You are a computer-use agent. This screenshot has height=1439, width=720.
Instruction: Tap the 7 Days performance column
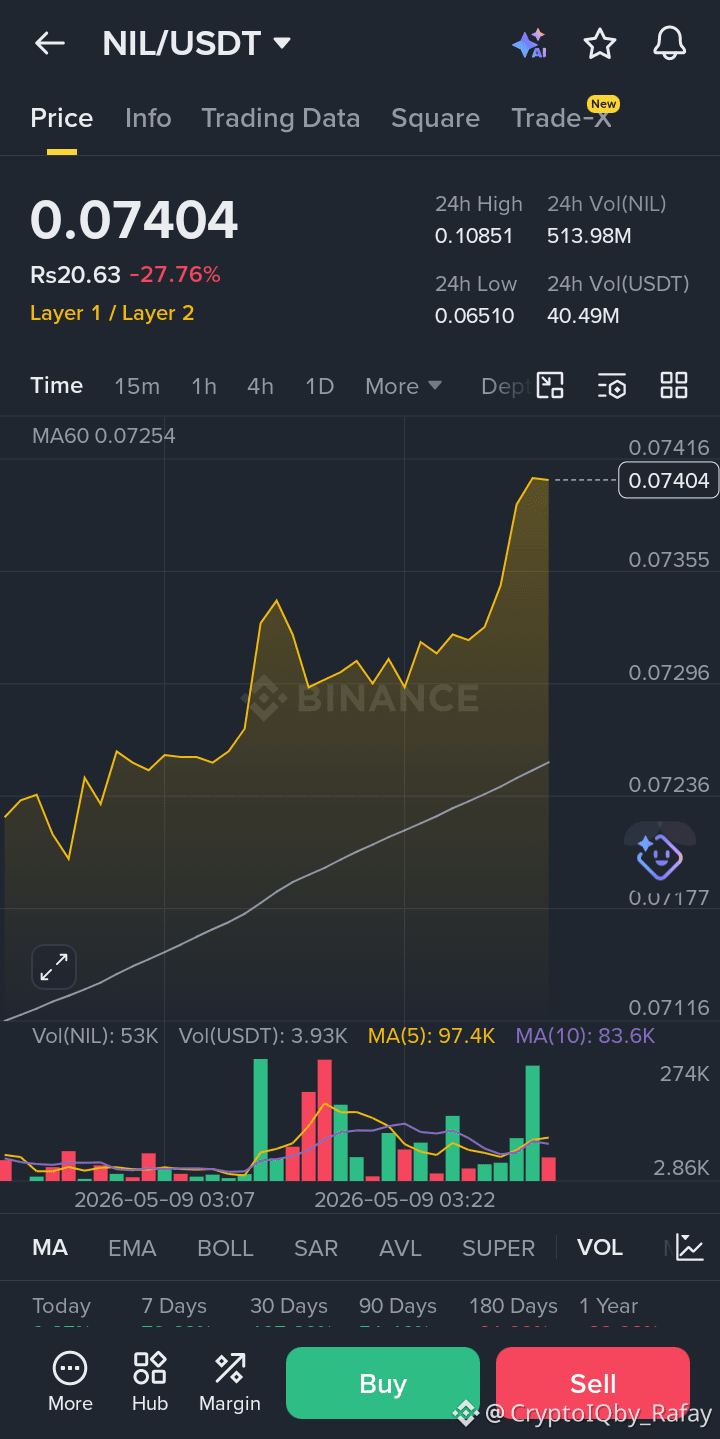click(174, 1306)
